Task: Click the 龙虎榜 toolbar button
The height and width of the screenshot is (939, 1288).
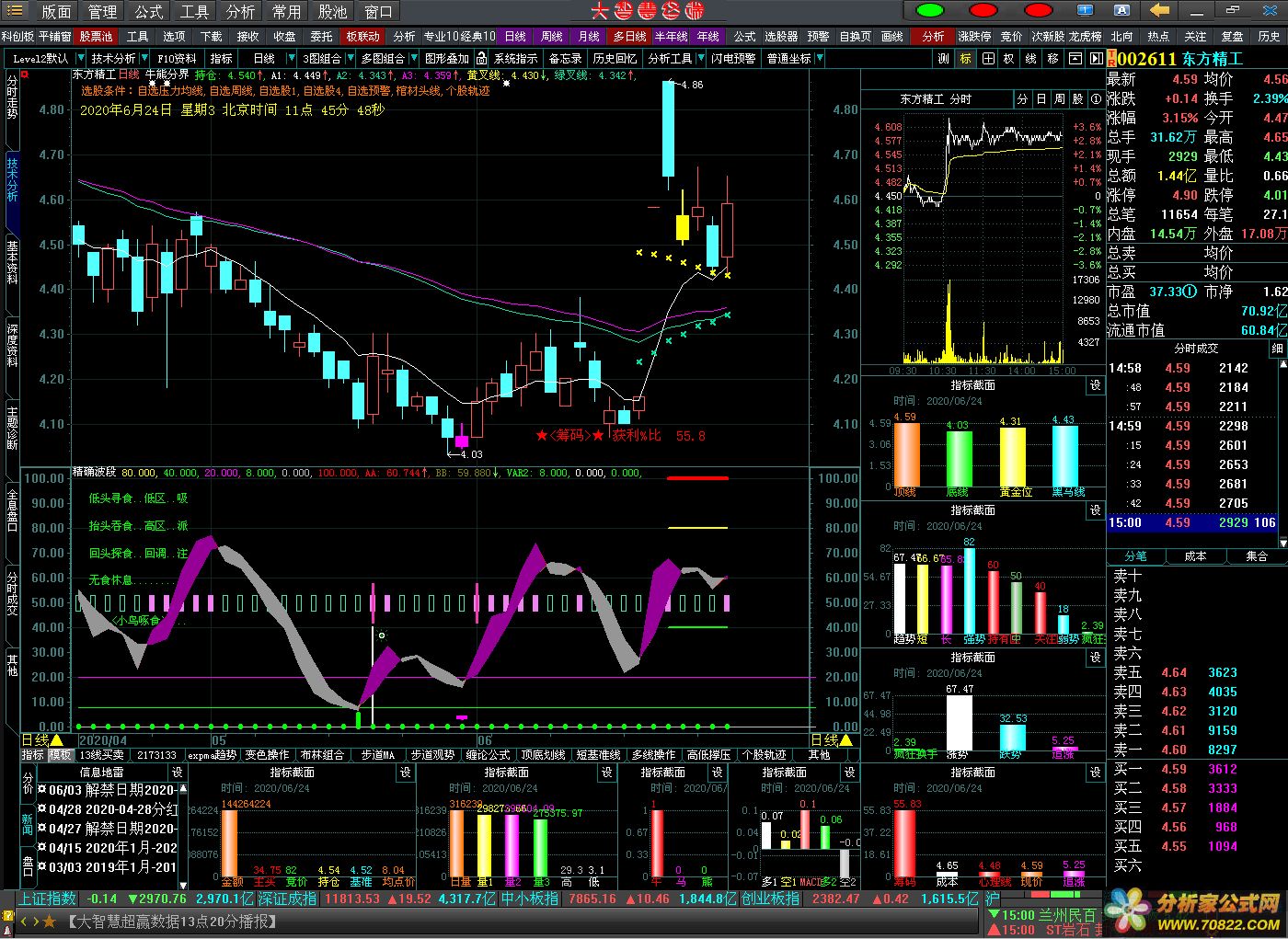Action: click(1085, 37)
